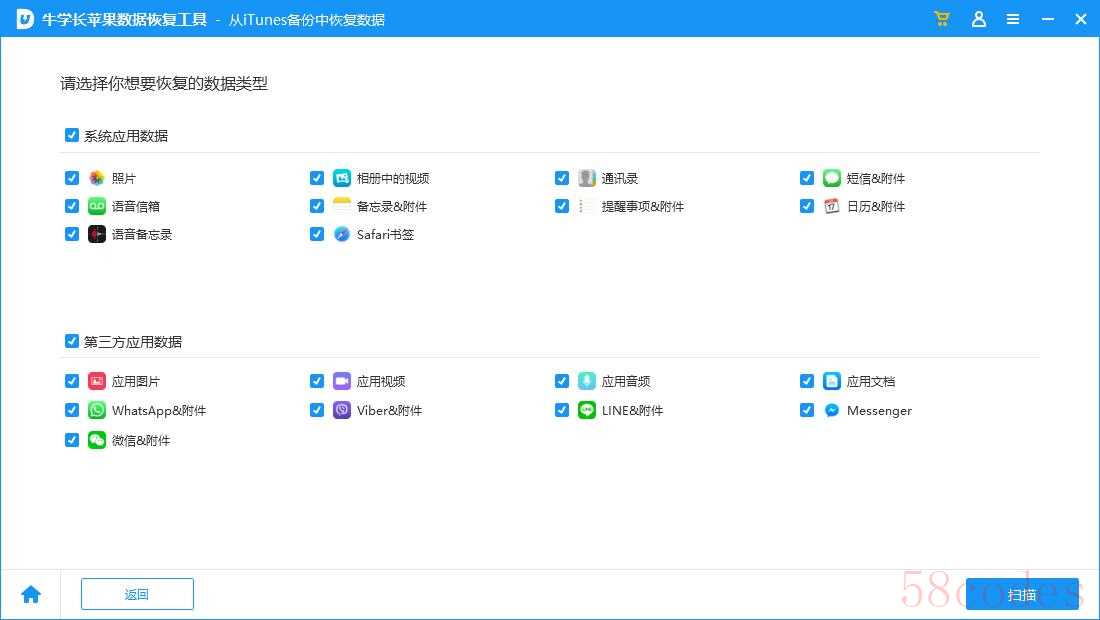The width and height of the screenshot is (1100, 620).
Task: Uncheck the 短信&附件 checkbox
Action: [x=807, y=177]
